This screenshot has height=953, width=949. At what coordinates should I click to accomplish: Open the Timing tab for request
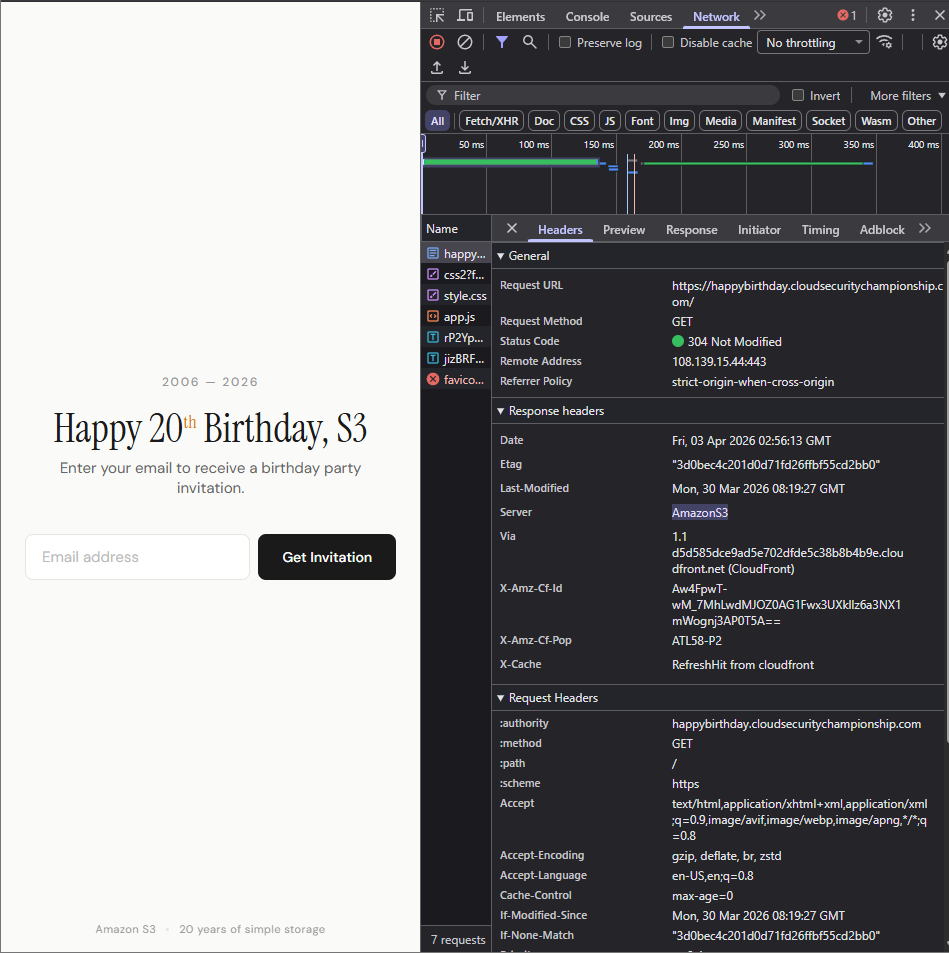tap(820, 230)
